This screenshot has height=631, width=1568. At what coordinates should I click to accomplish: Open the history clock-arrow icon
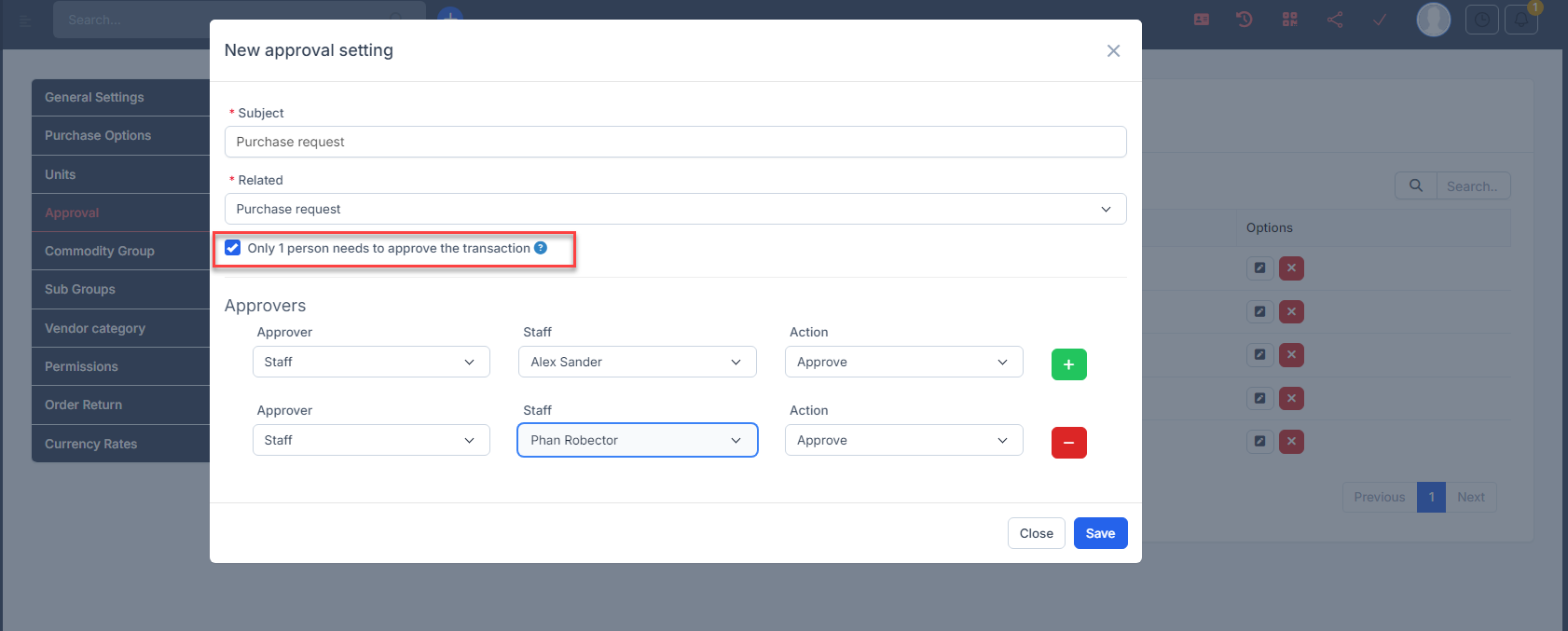click(1245, 20)
